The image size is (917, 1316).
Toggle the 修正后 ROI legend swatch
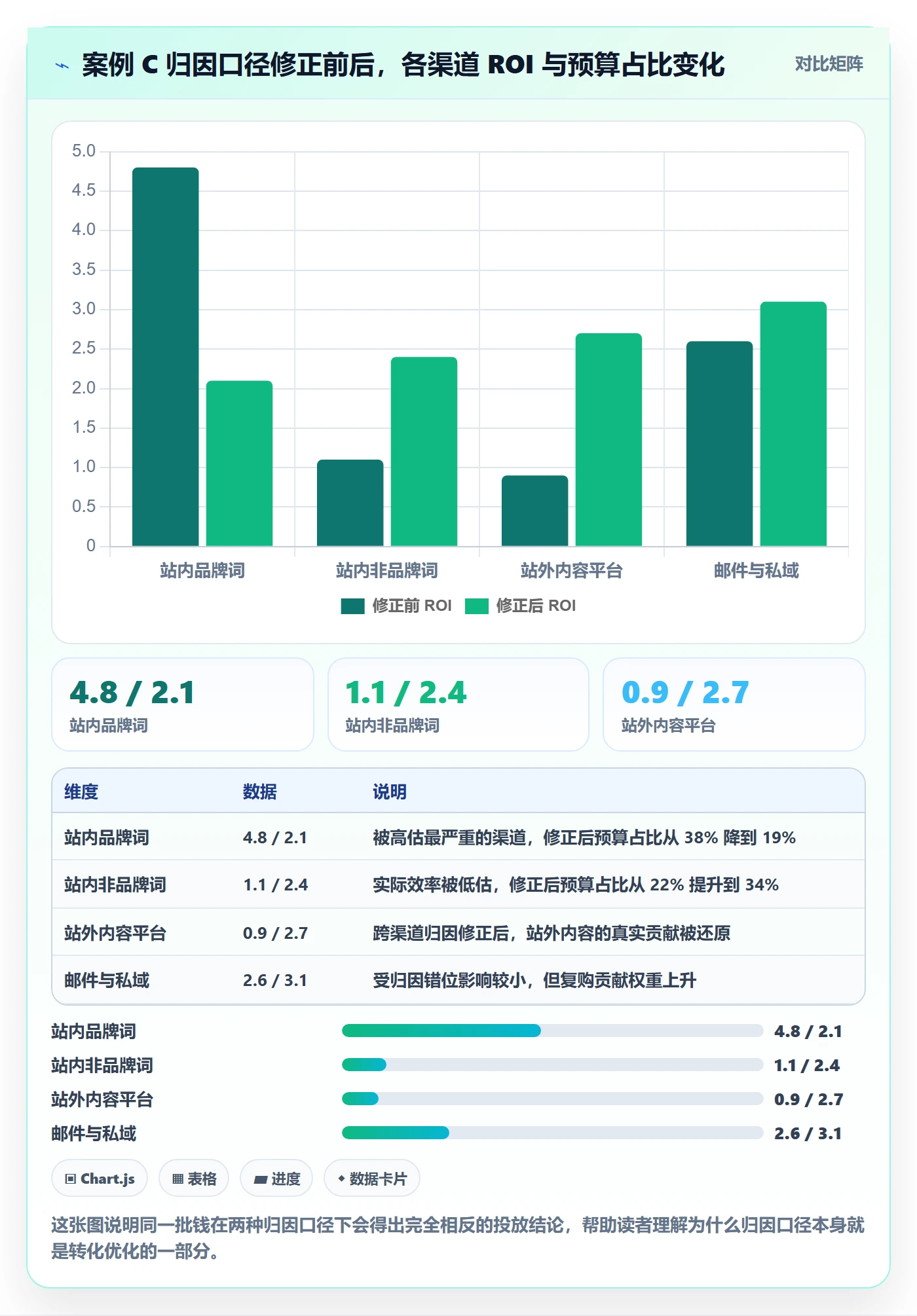click(476, 606)
